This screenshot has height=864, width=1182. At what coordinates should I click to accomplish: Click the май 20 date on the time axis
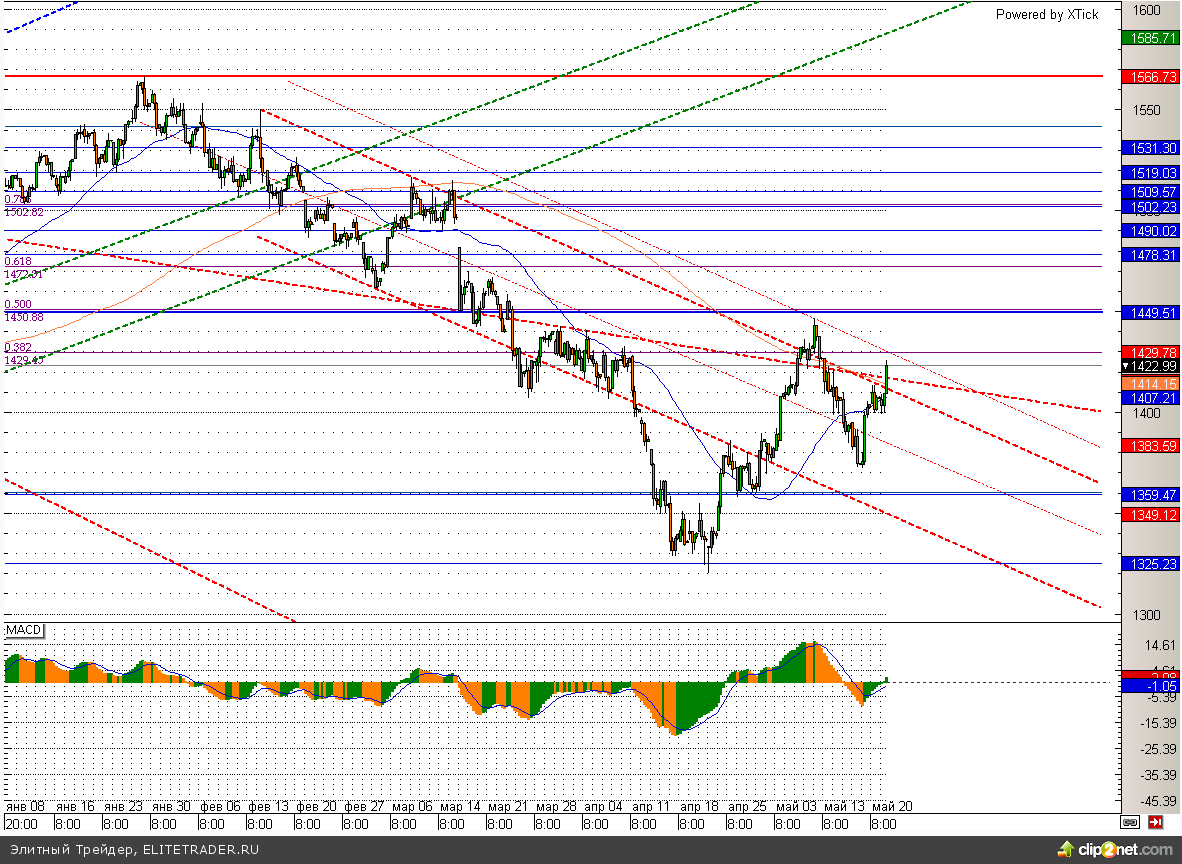coord(892,806)
